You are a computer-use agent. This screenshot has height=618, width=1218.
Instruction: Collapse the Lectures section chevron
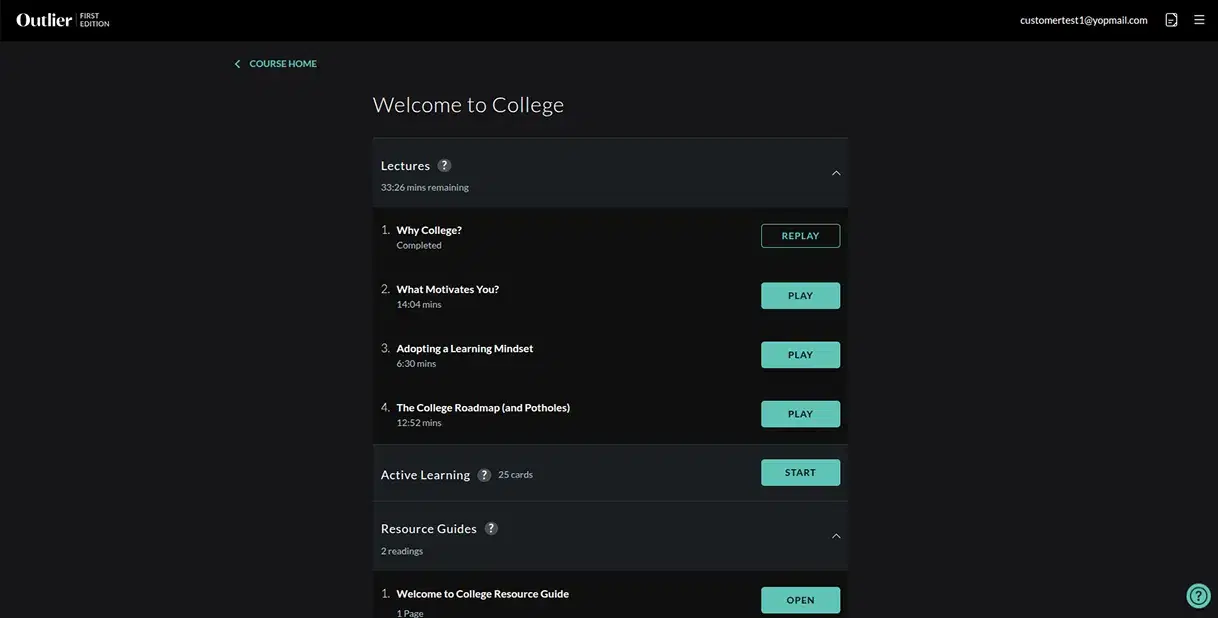pyautogui.click(x=836, y=173)
